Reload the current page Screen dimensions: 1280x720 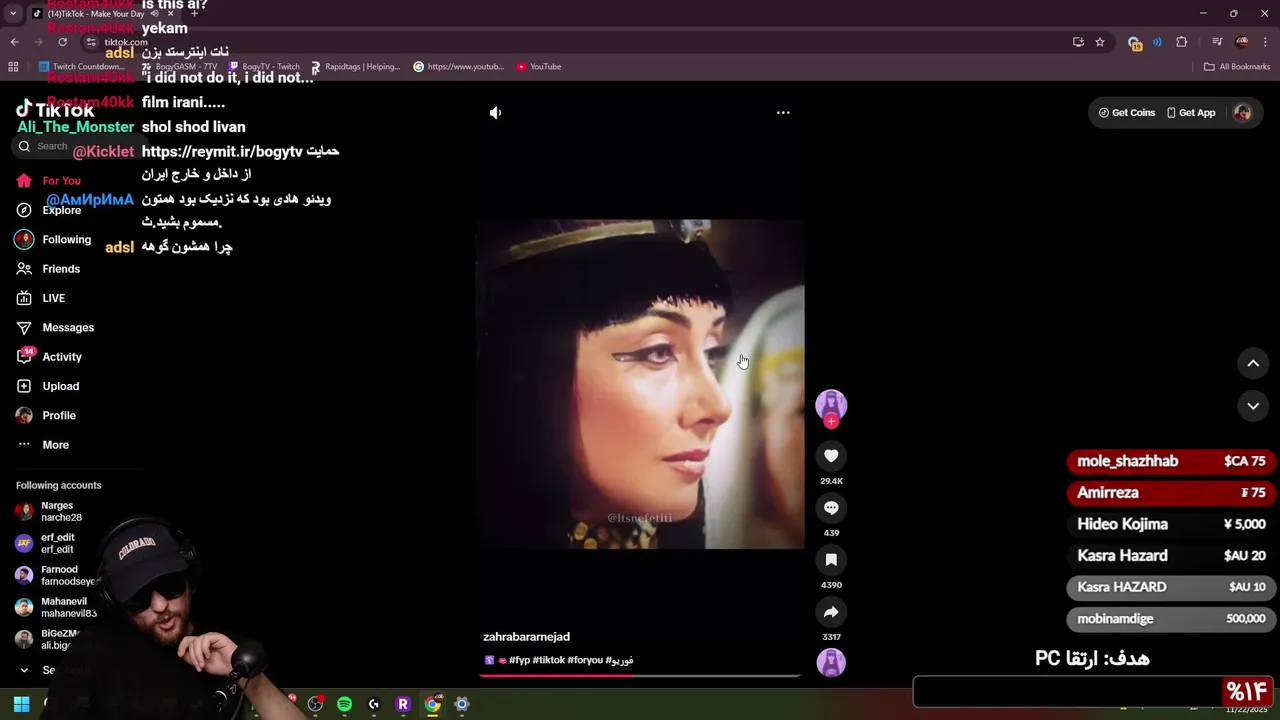point(62,42)
